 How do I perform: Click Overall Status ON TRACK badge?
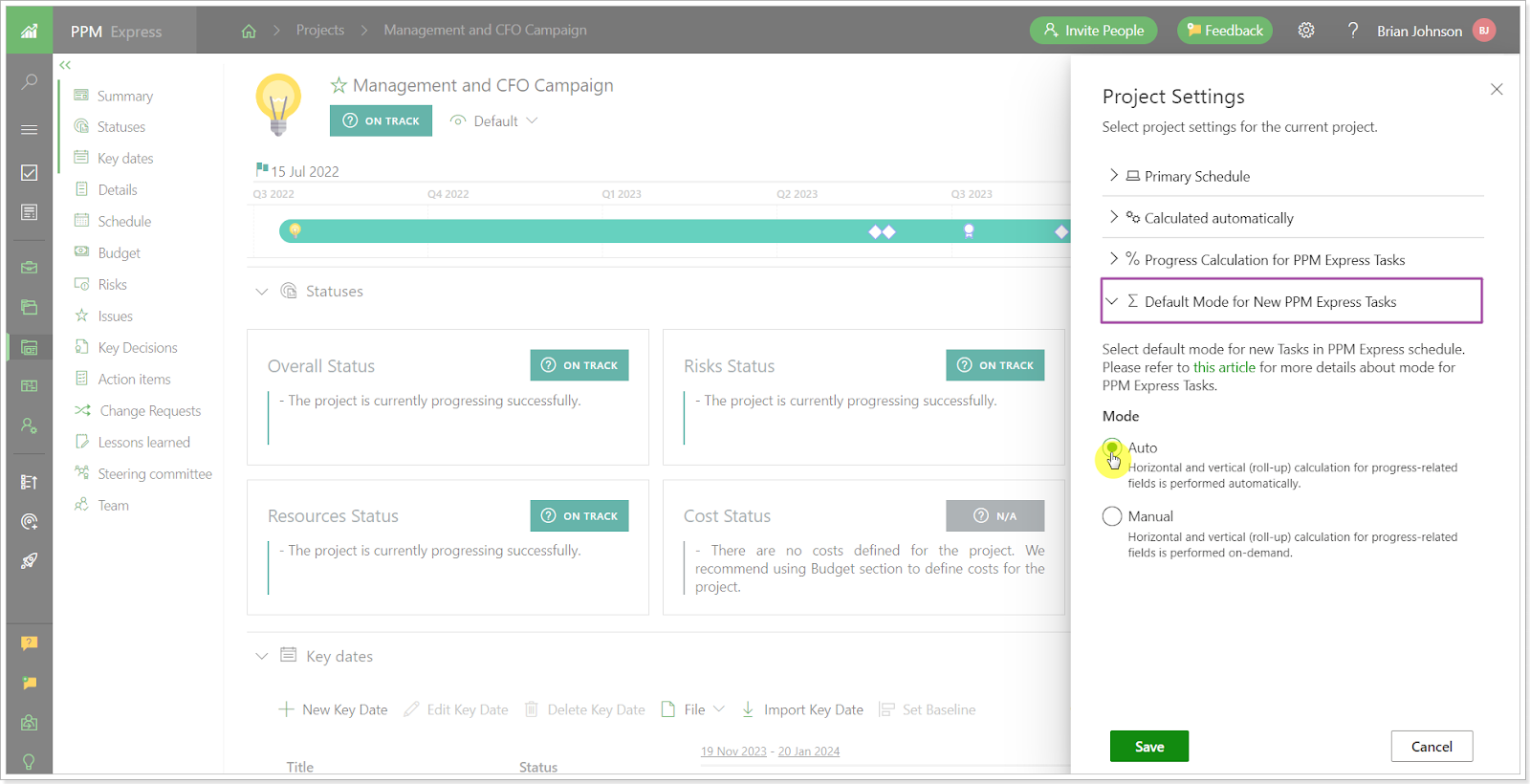579,365
